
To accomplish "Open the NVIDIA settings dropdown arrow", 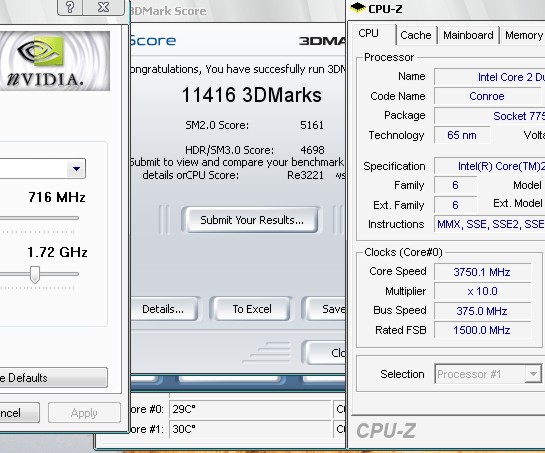I will click(76, 169).
